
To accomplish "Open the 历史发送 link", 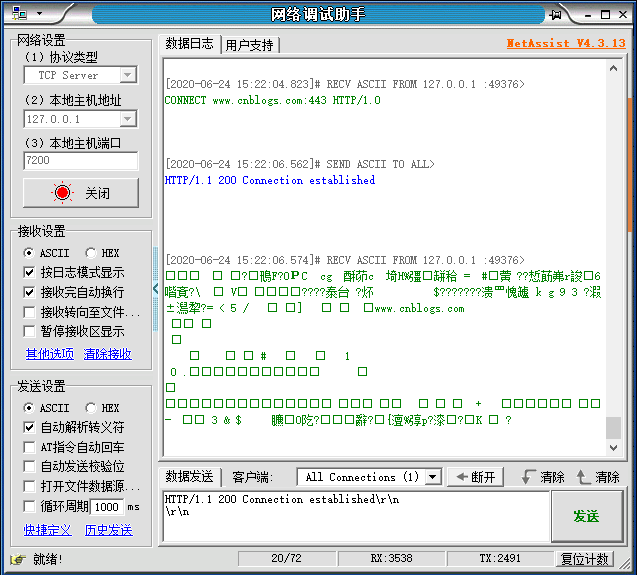I will tap(108, 530).
